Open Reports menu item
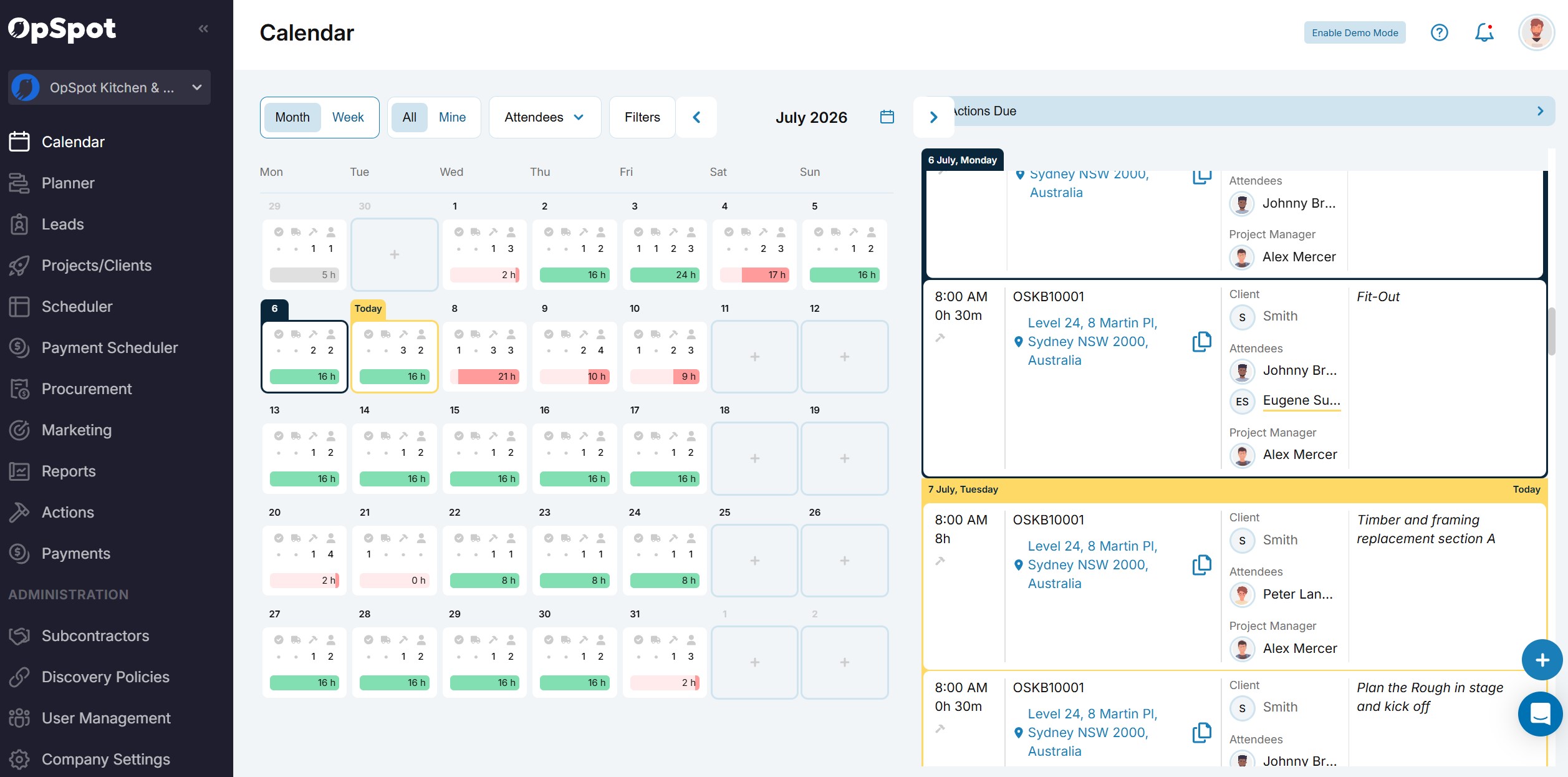The width and height of the screenshot is (1568, 777). [x=69, y=471]
